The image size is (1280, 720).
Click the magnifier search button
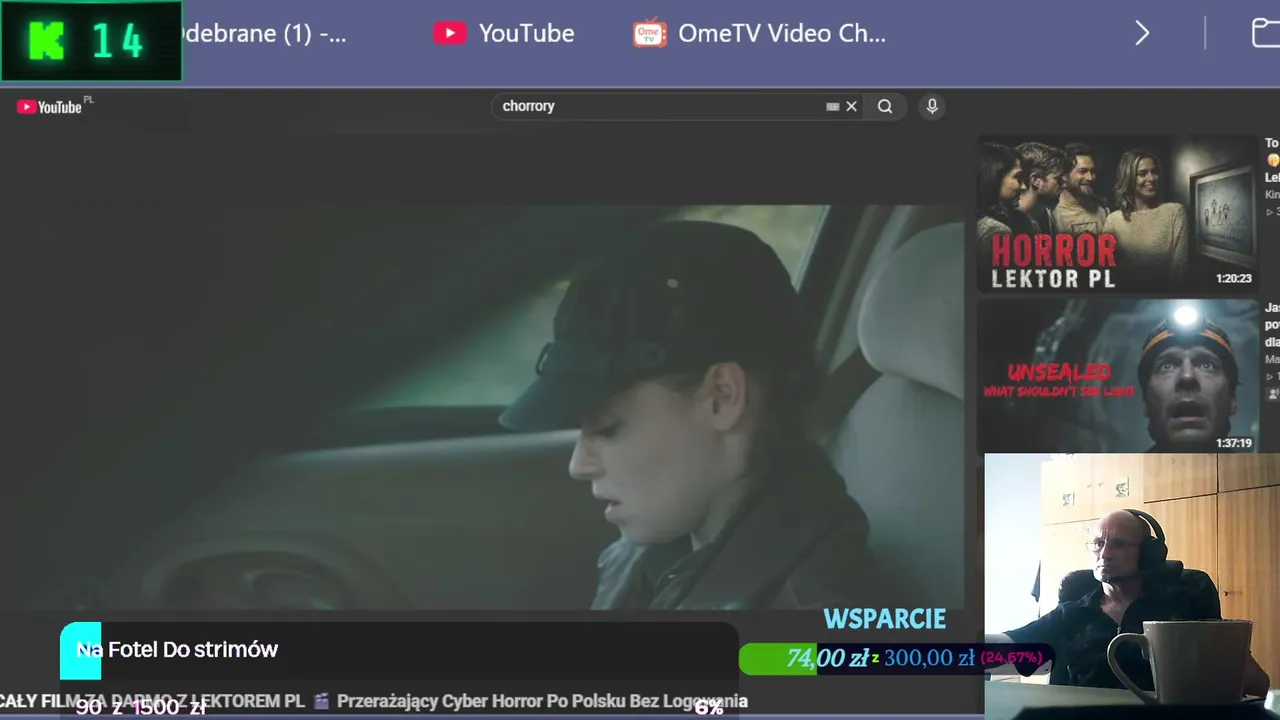(x=885, y=106)
